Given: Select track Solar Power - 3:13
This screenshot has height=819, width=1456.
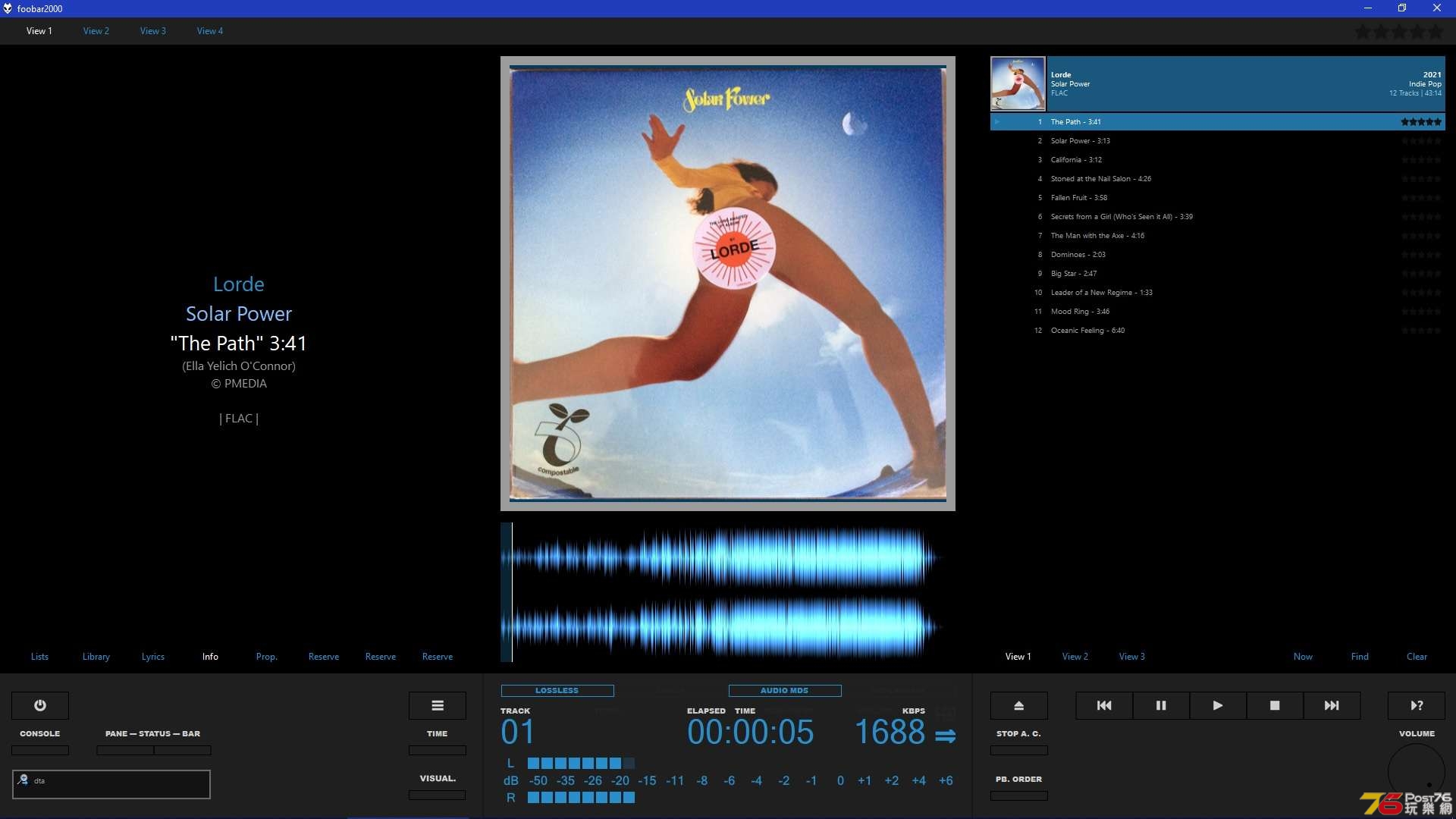Looking at the screenshot, I should click(x=1218, y=141).
